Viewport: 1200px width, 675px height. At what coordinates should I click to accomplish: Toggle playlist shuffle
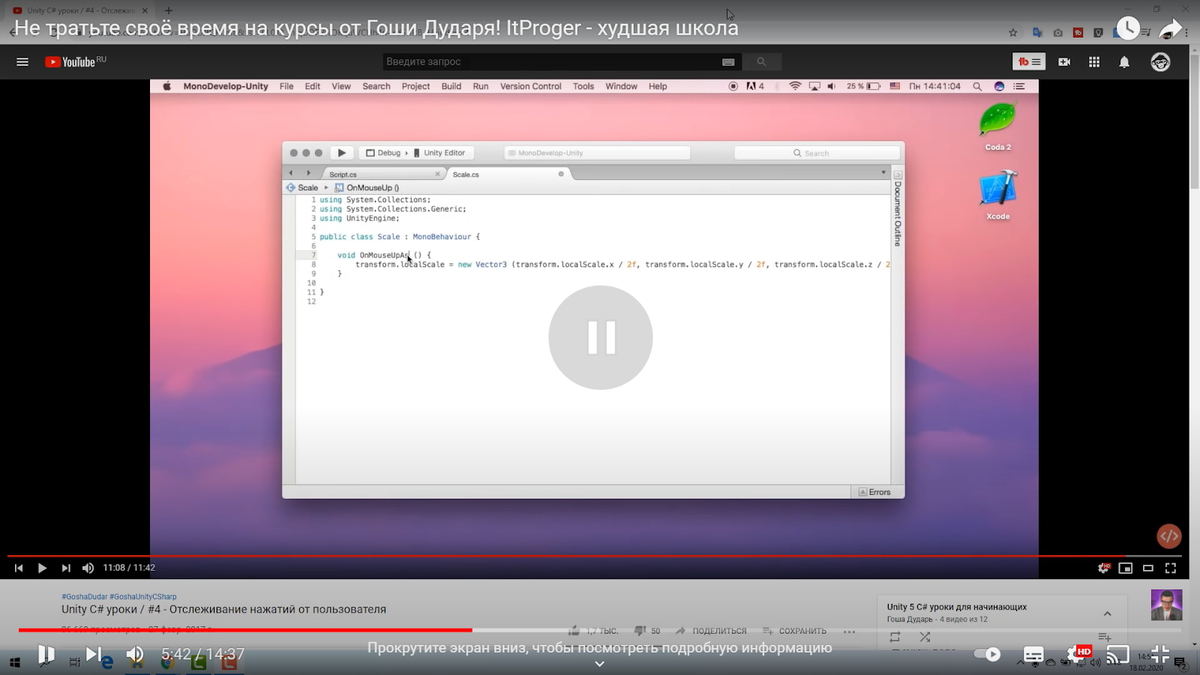925,637
